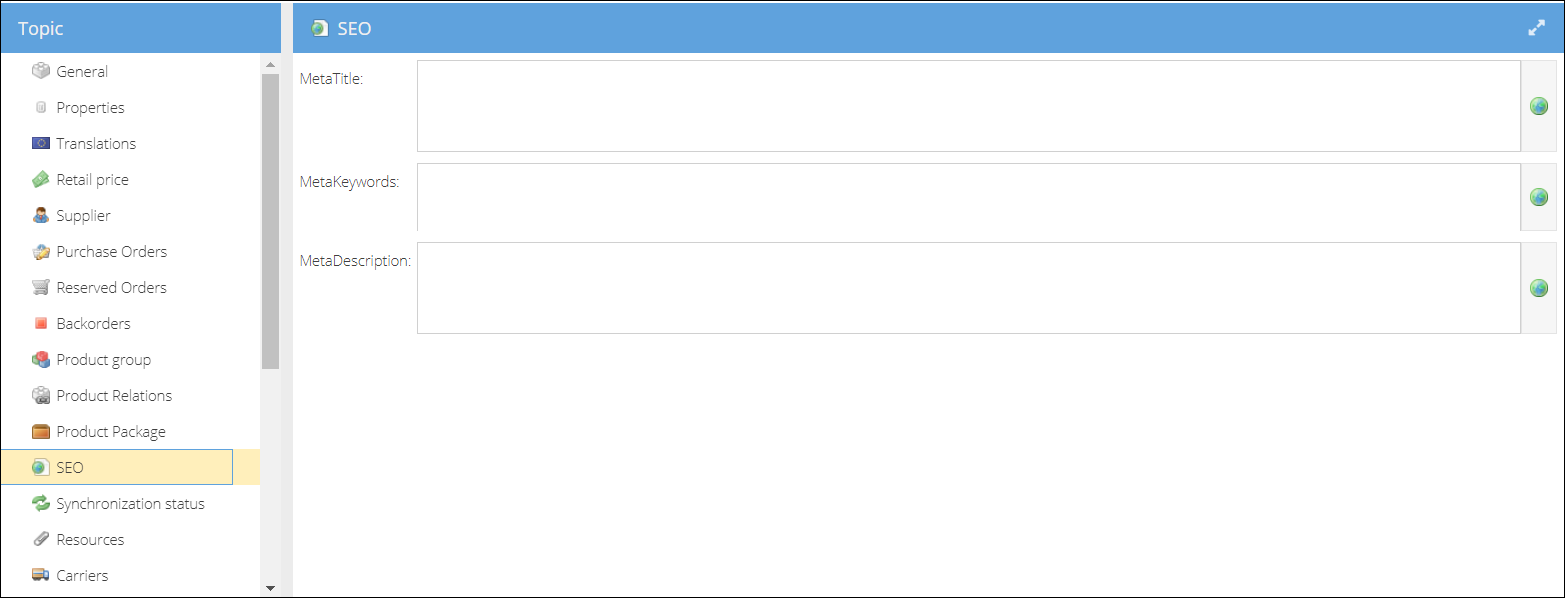Click the Synchronization status arrows icon
The height and width of the screenshot is (598, 1565).
click(41, 503)
